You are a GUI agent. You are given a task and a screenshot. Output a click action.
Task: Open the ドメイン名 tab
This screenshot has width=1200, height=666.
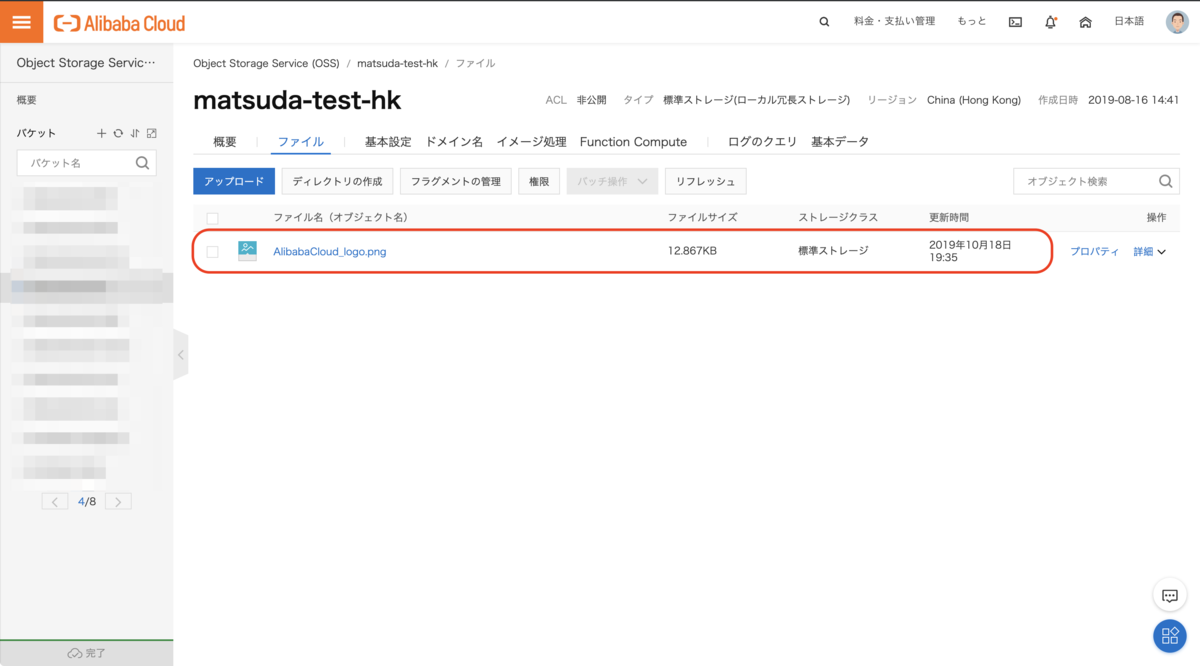point(454,142)
